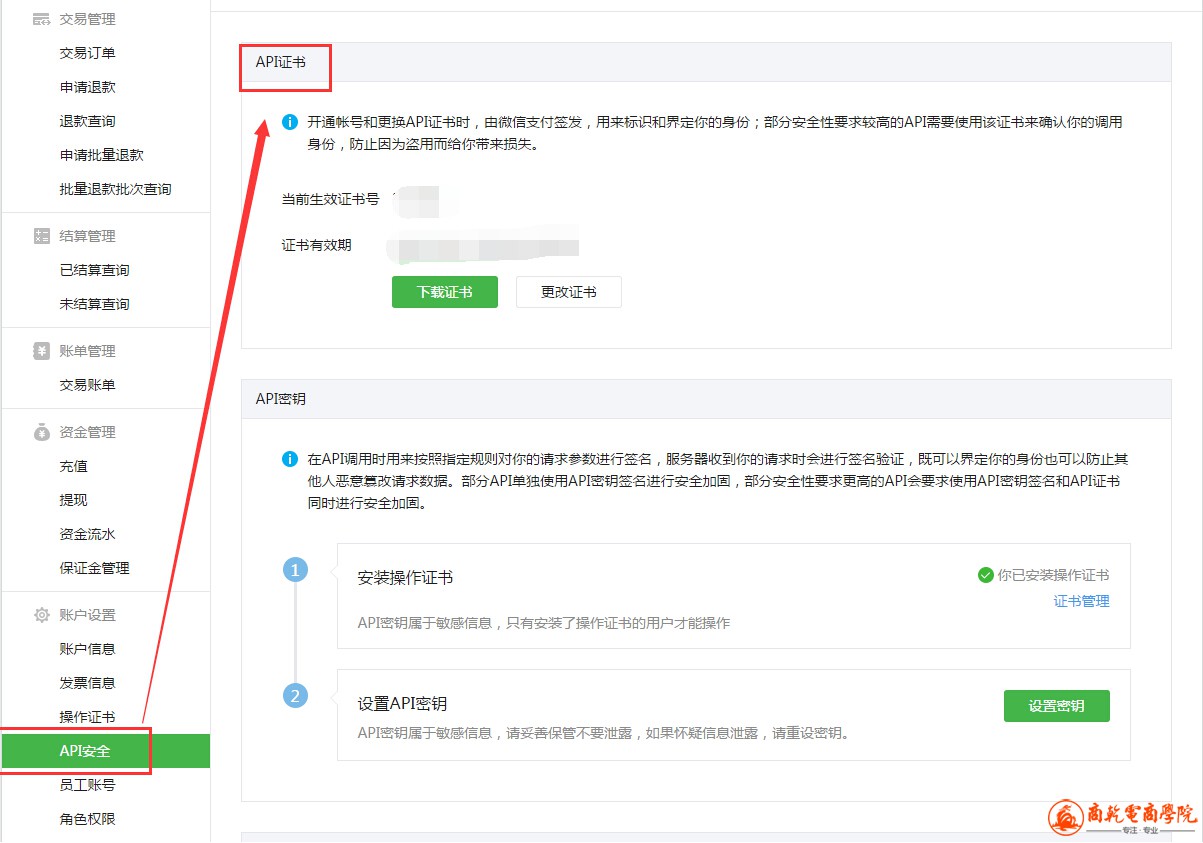Open 已结算查询 in the sidebar
The width and height of the screenshot is (1203, 843).
[94, 270]
